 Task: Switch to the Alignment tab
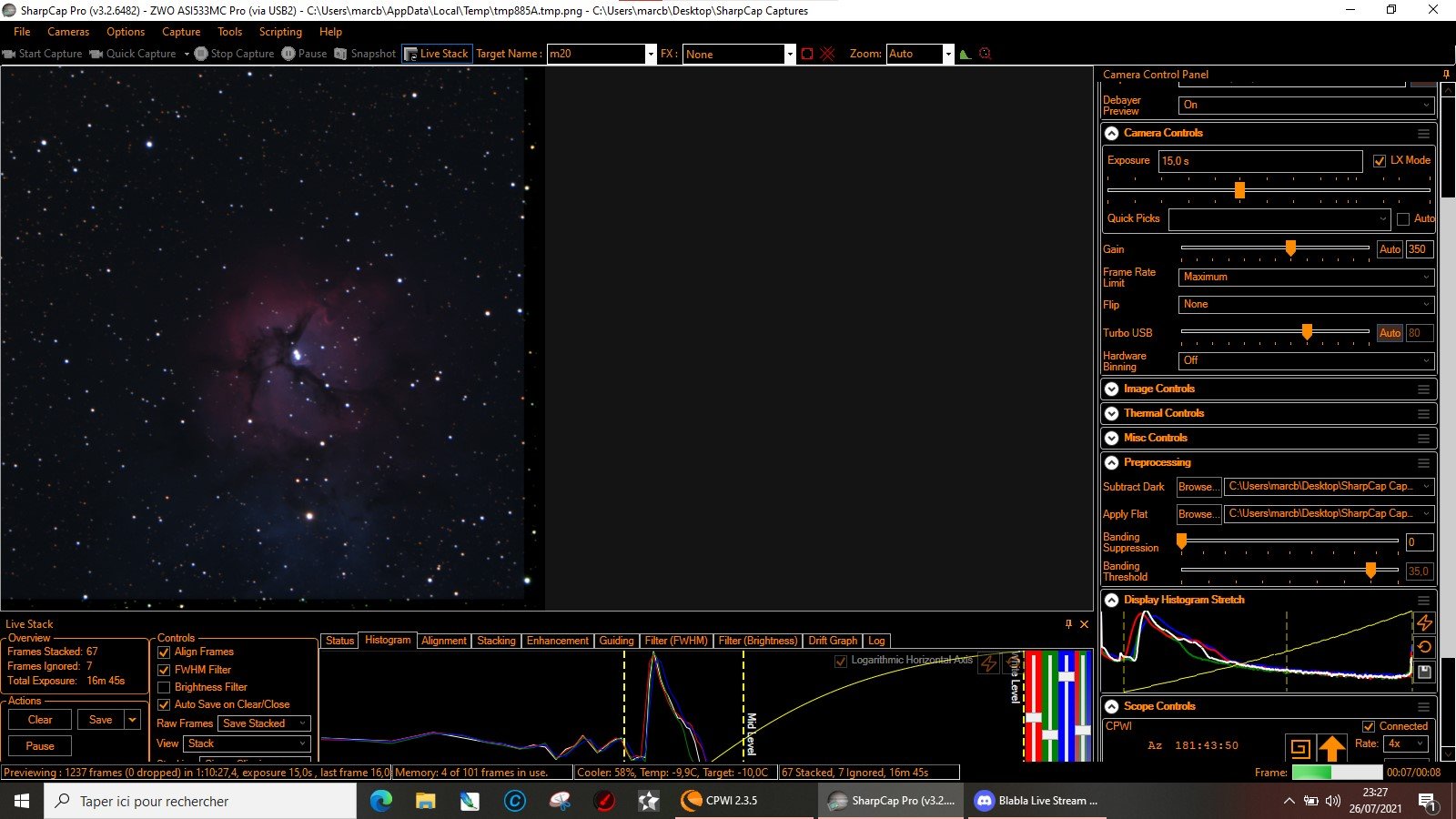click(444, 641)
